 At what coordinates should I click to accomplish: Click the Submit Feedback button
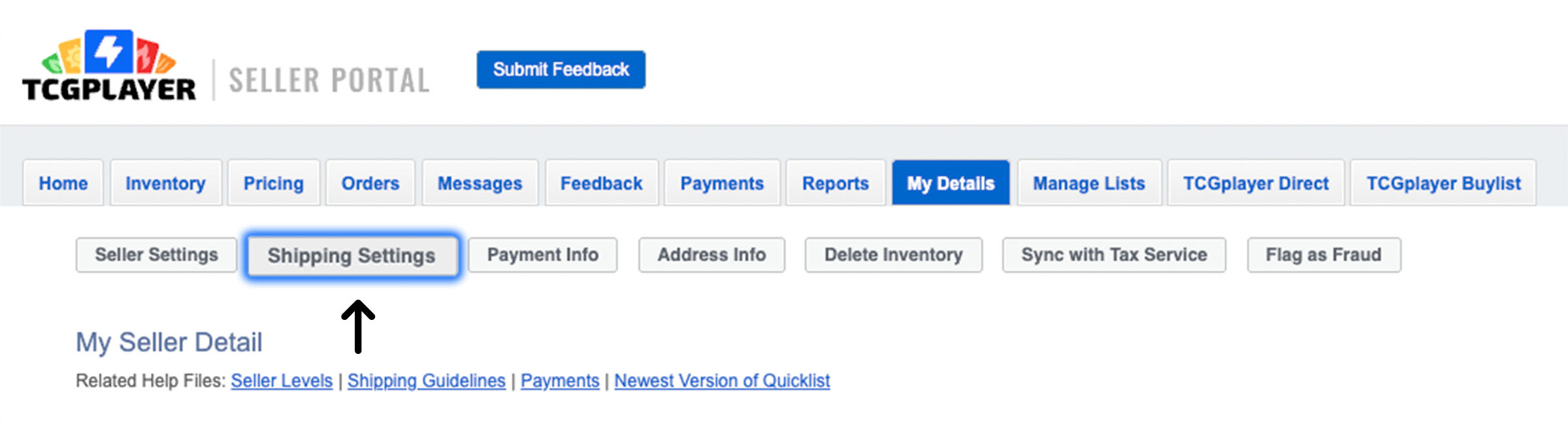[561, 69]
